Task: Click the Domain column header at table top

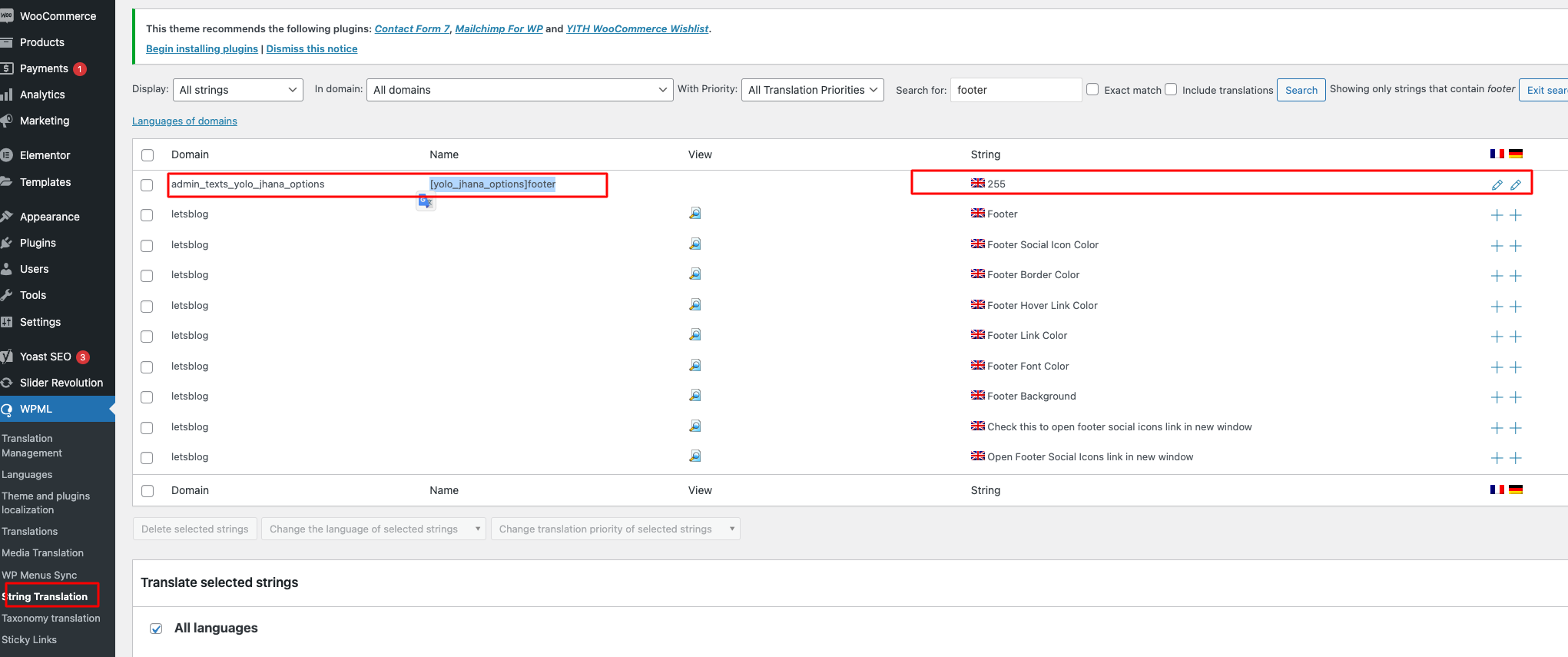Action: tap(190, 154)
